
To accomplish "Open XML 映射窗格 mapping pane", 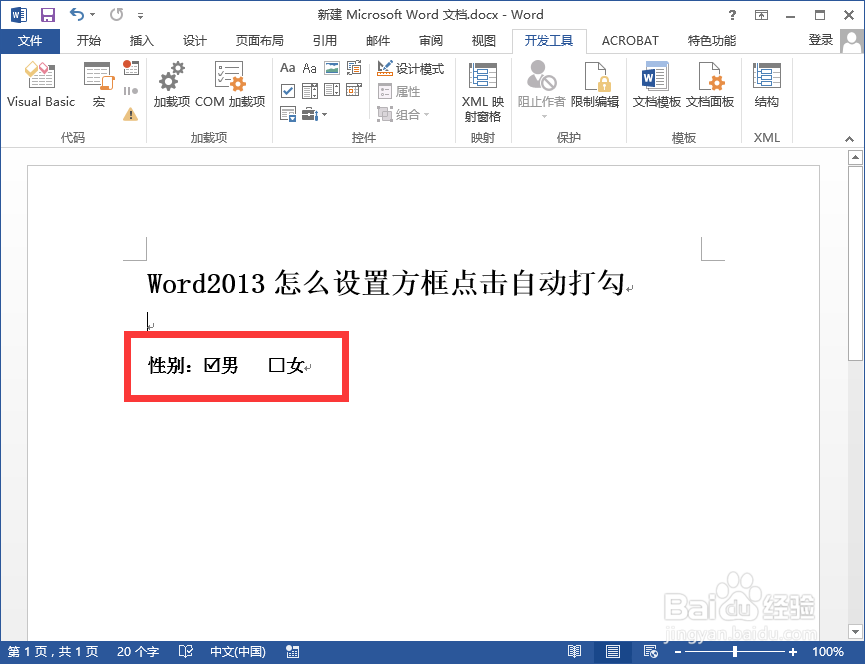I will coord(483,92).
